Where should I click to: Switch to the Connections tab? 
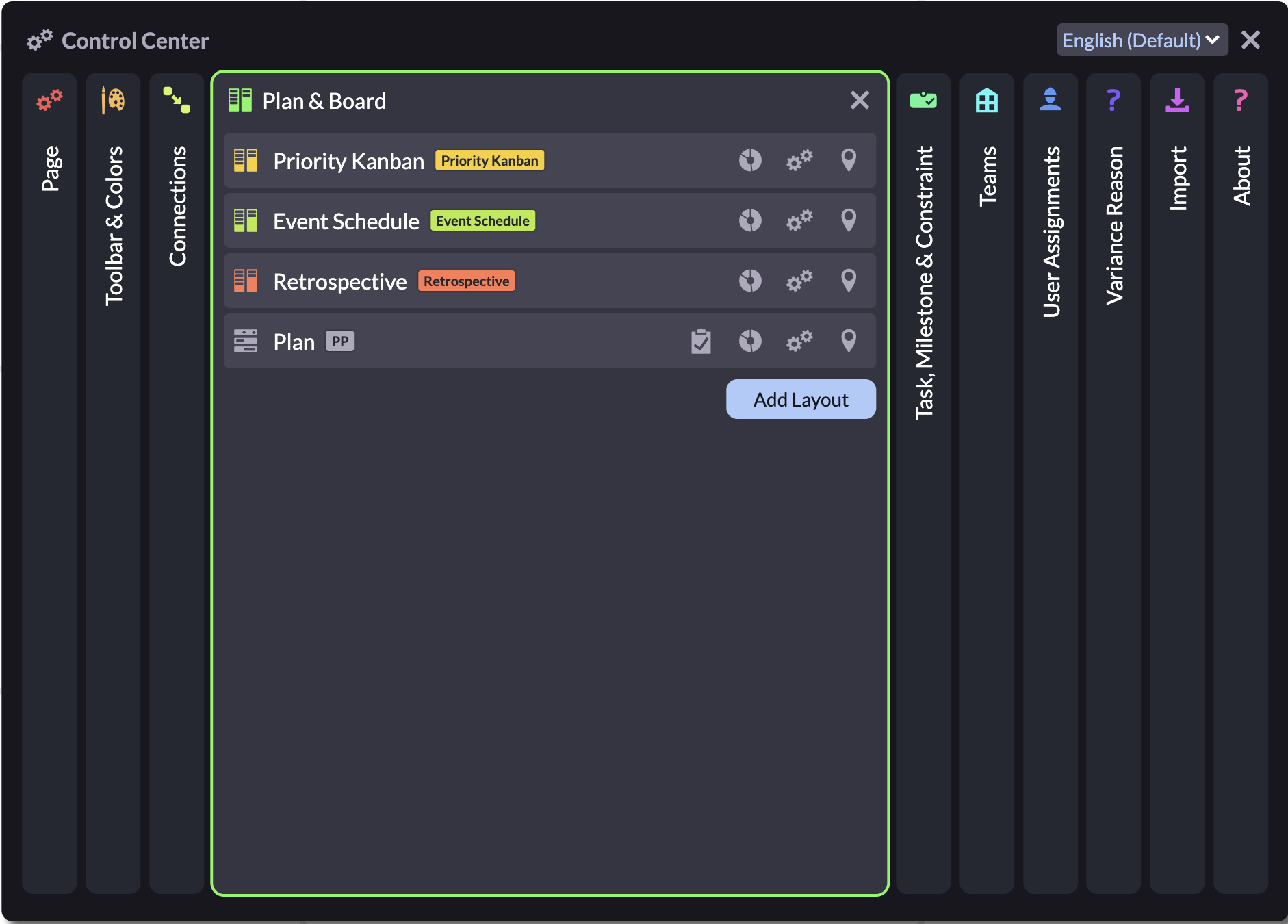pyautogui.click(x=177, y=483)
